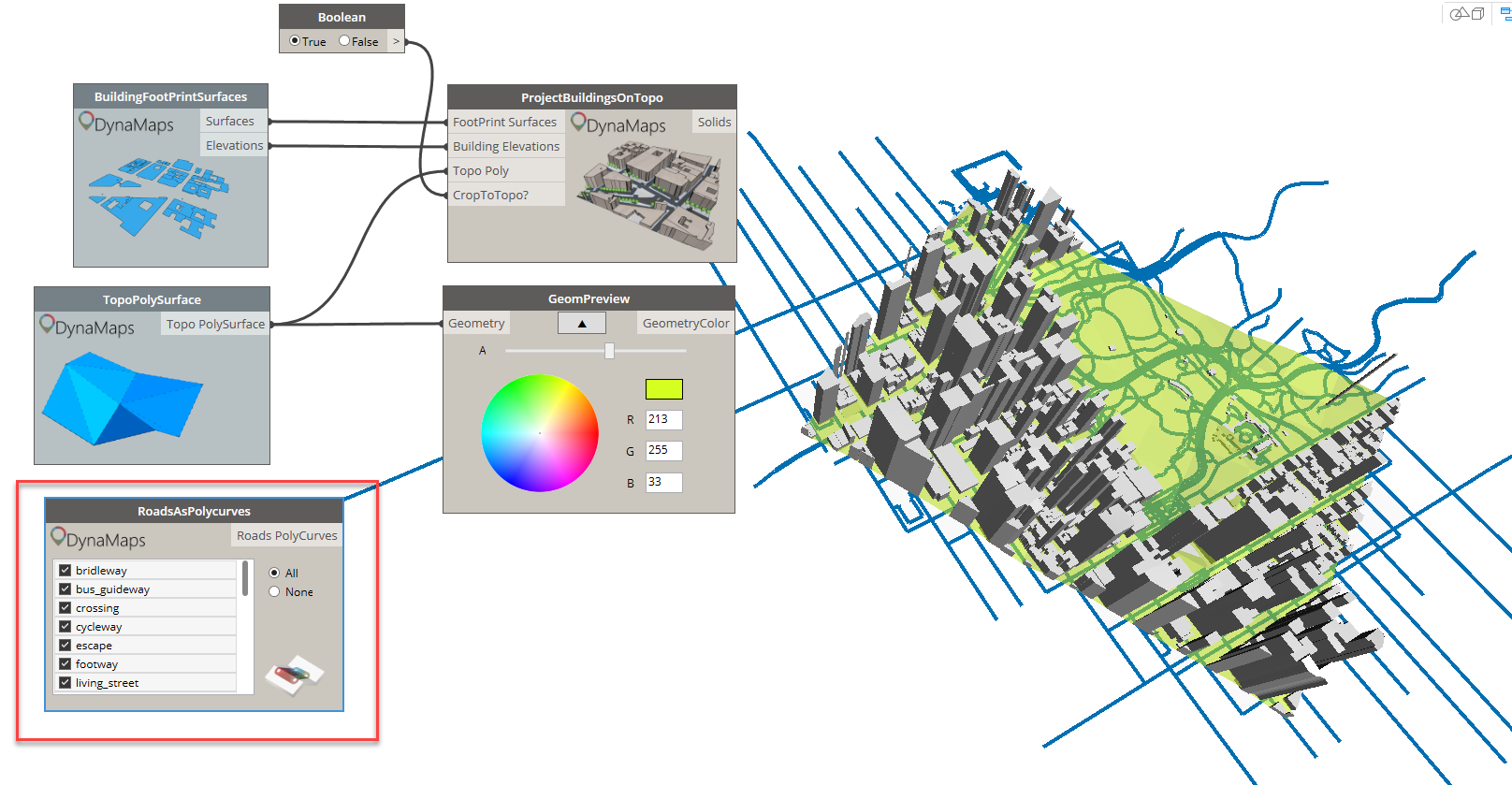
Task: Uncheck the footway road type
Action: click(65, 663)
